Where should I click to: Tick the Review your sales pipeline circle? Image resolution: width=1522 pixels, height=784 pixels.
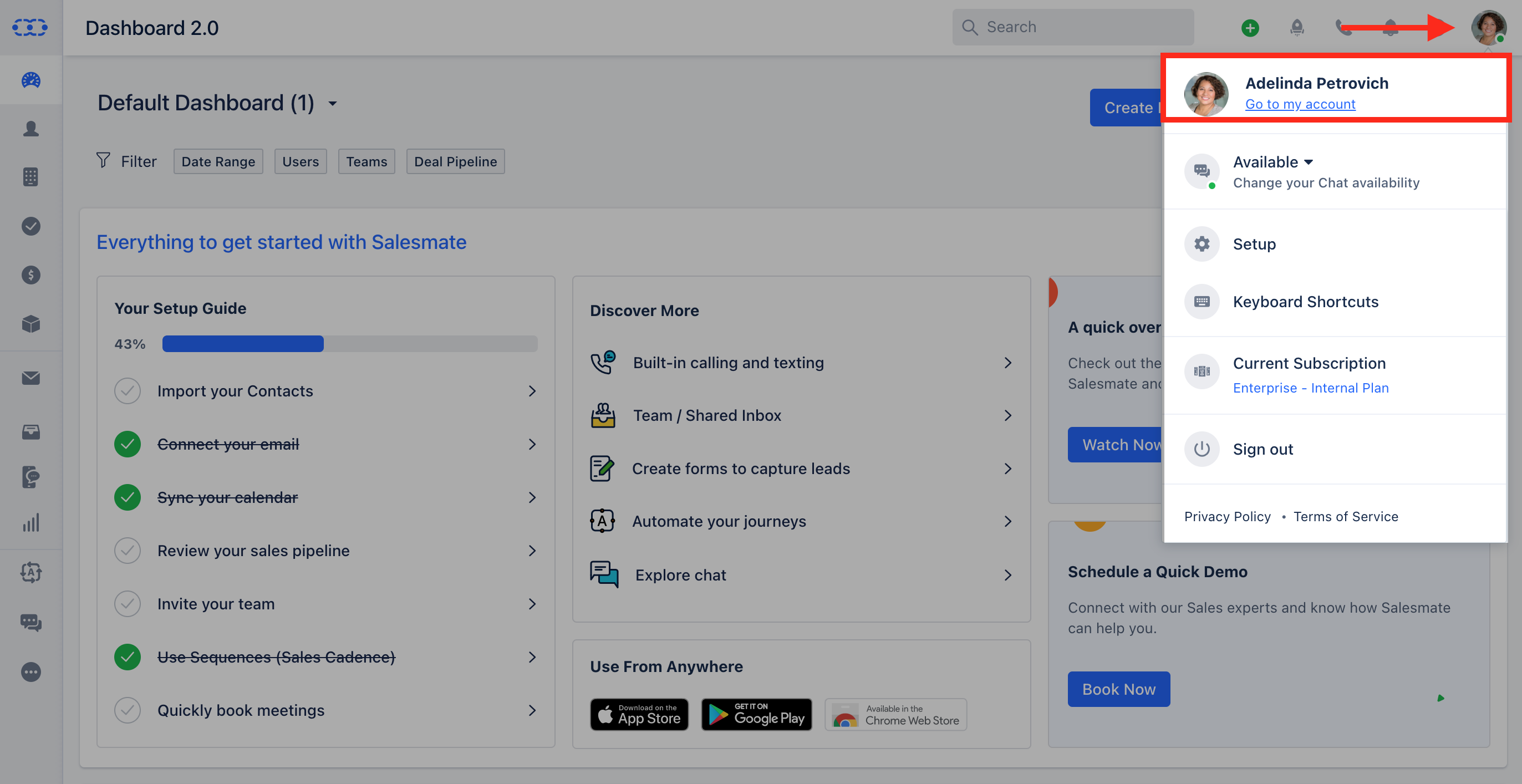(x=127, y=550)
